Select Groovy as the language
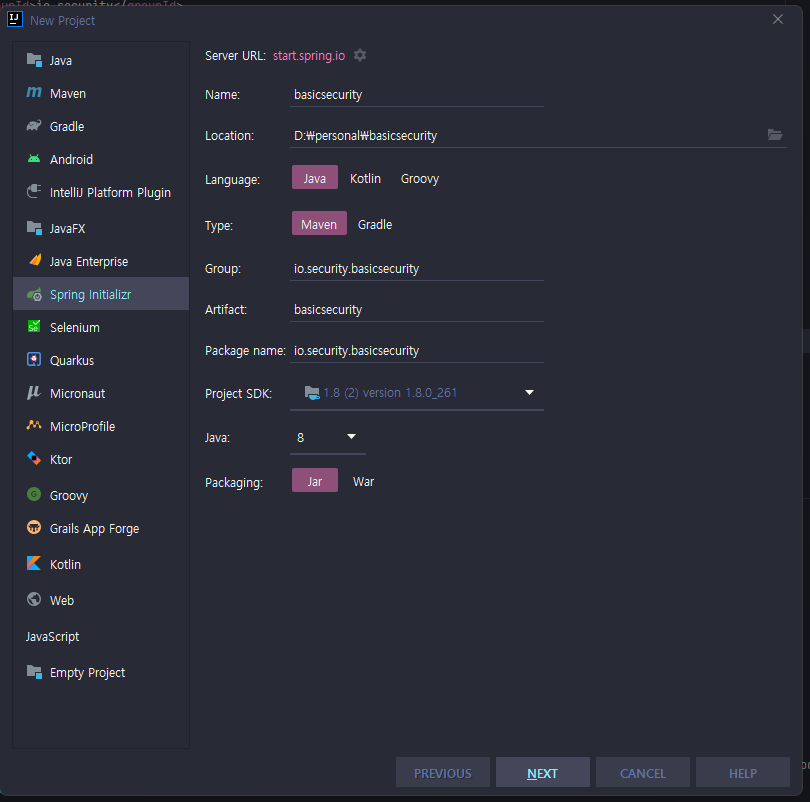The image size is (810, 802). 420,179
